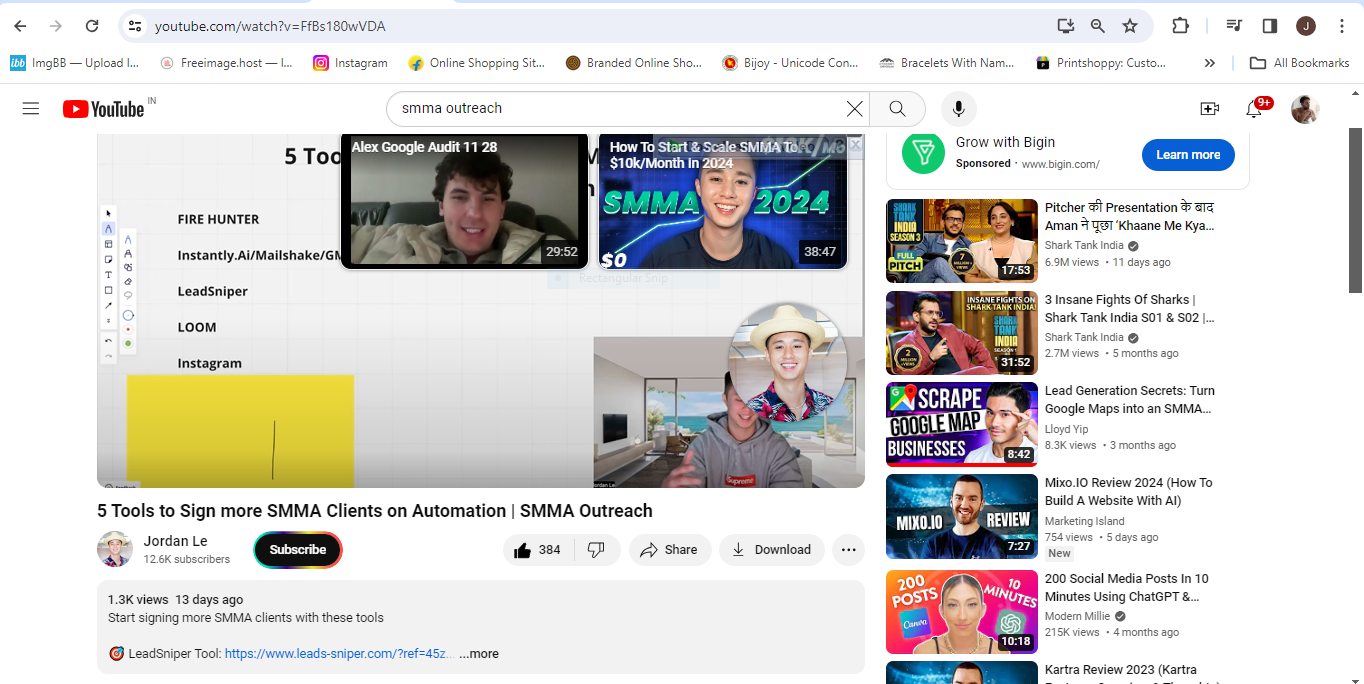Open the Modern Millie channel name
The image size is (1364, 684).
point(1078,616)
